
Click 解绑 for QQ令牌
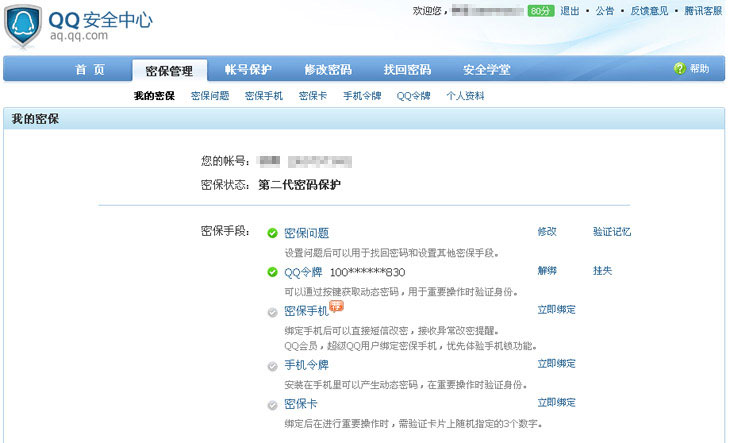point(547,271)
